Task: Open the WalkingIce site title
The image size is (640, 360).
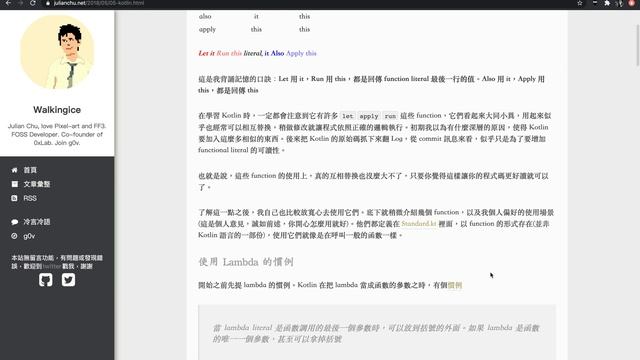Action: pyautogui.click(x=57, y=110)
